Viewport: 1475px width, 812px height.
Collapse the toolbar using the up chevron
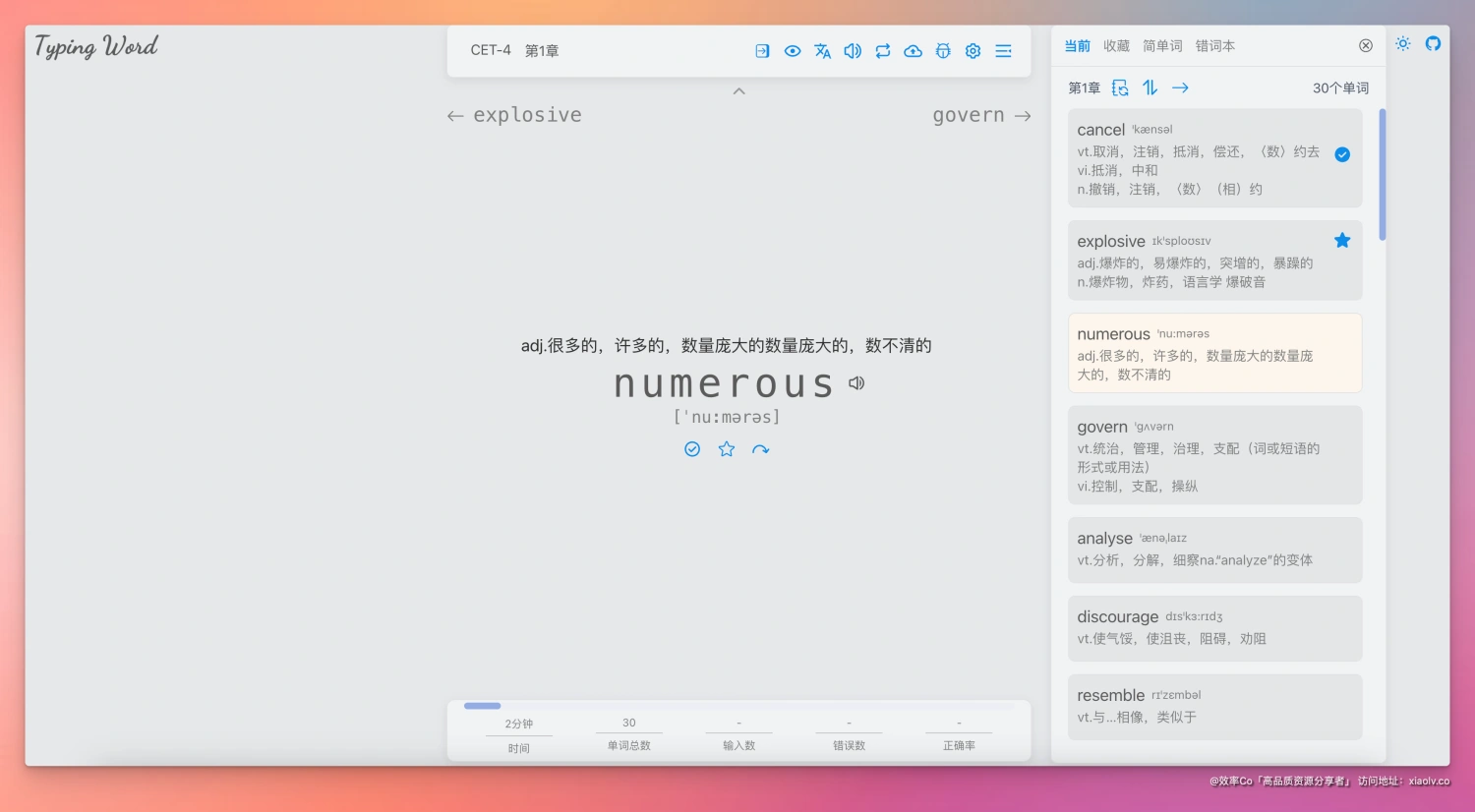pos(739,91)
